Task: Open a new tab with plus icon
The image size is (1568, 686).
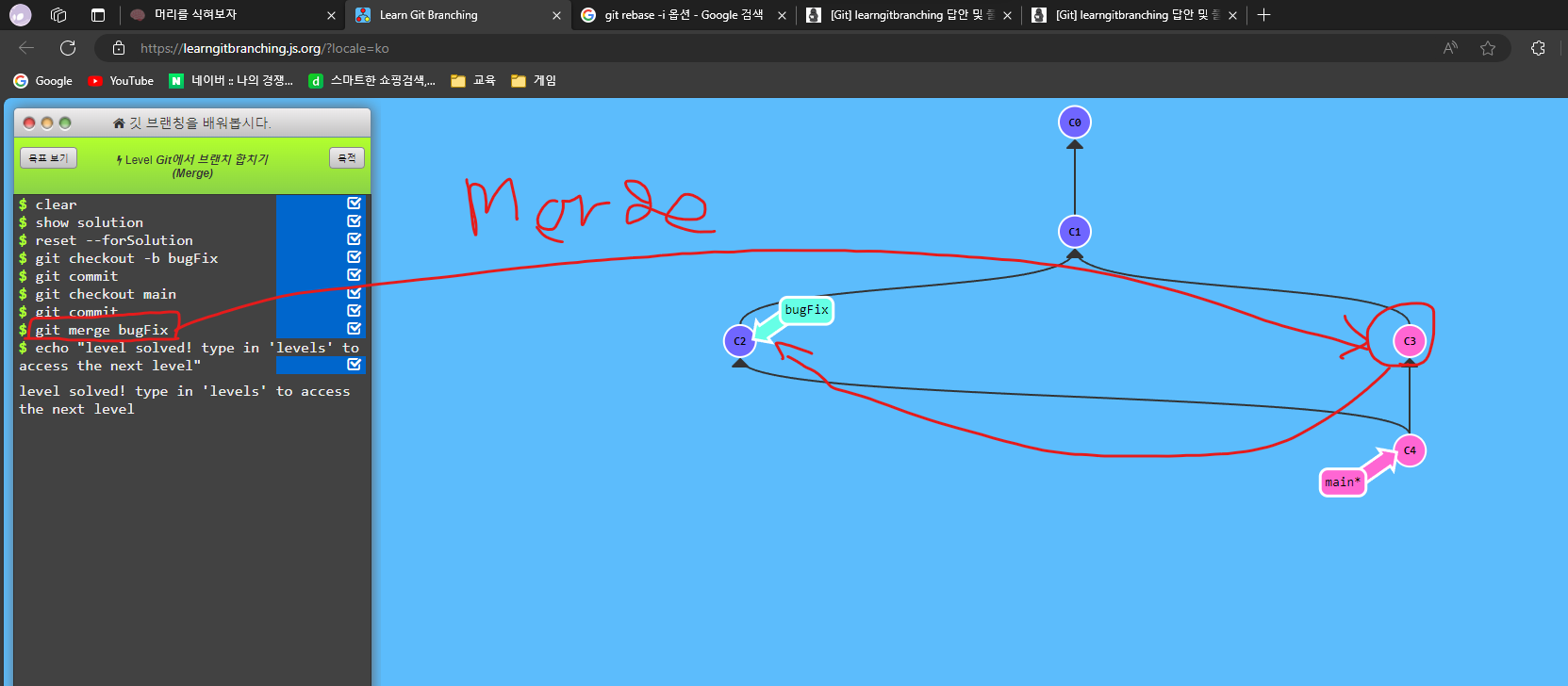Action: click(1263, 15)
